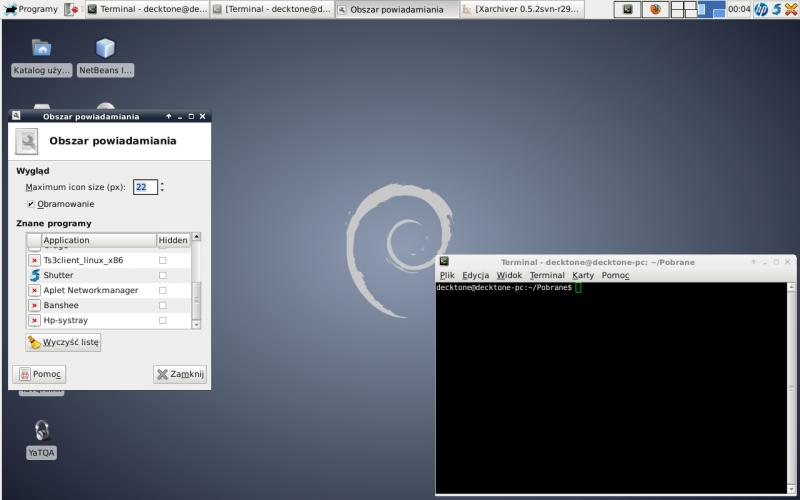Screen dimensions: 800x500
Task: Hide the Aplet Networkmanager entry
Action: point(163,290)
